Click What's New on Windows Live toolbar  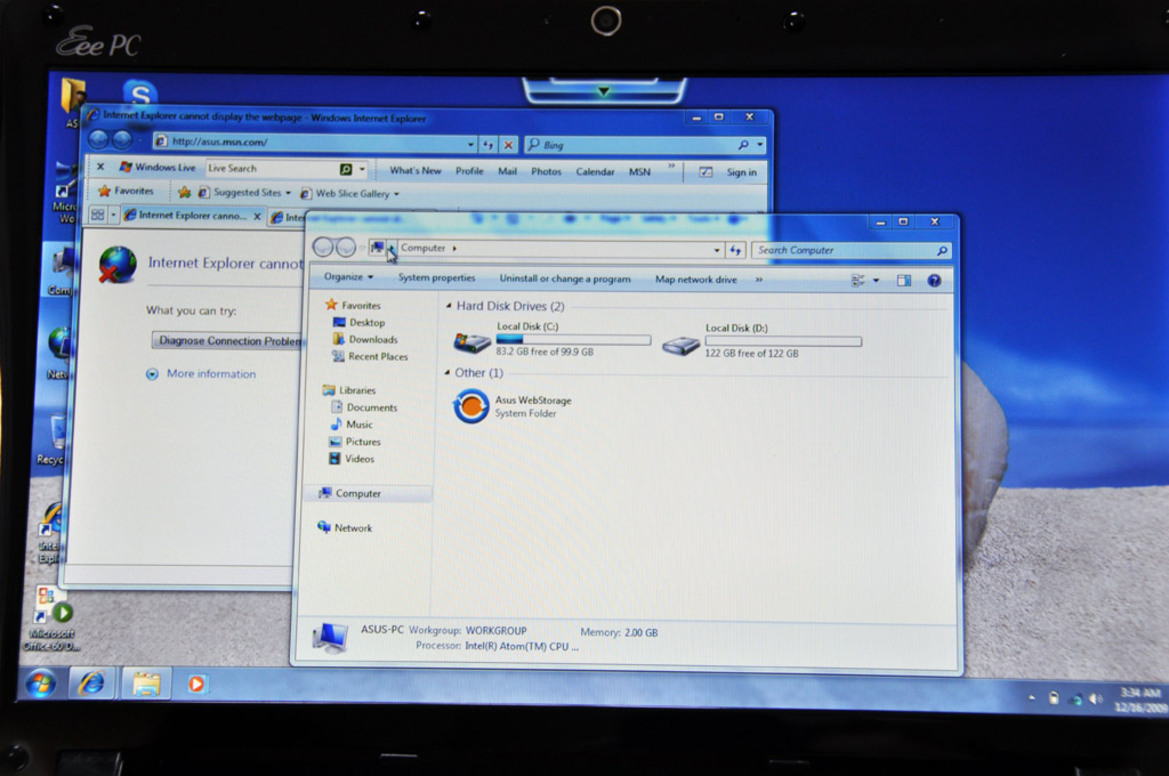(415, 171)
